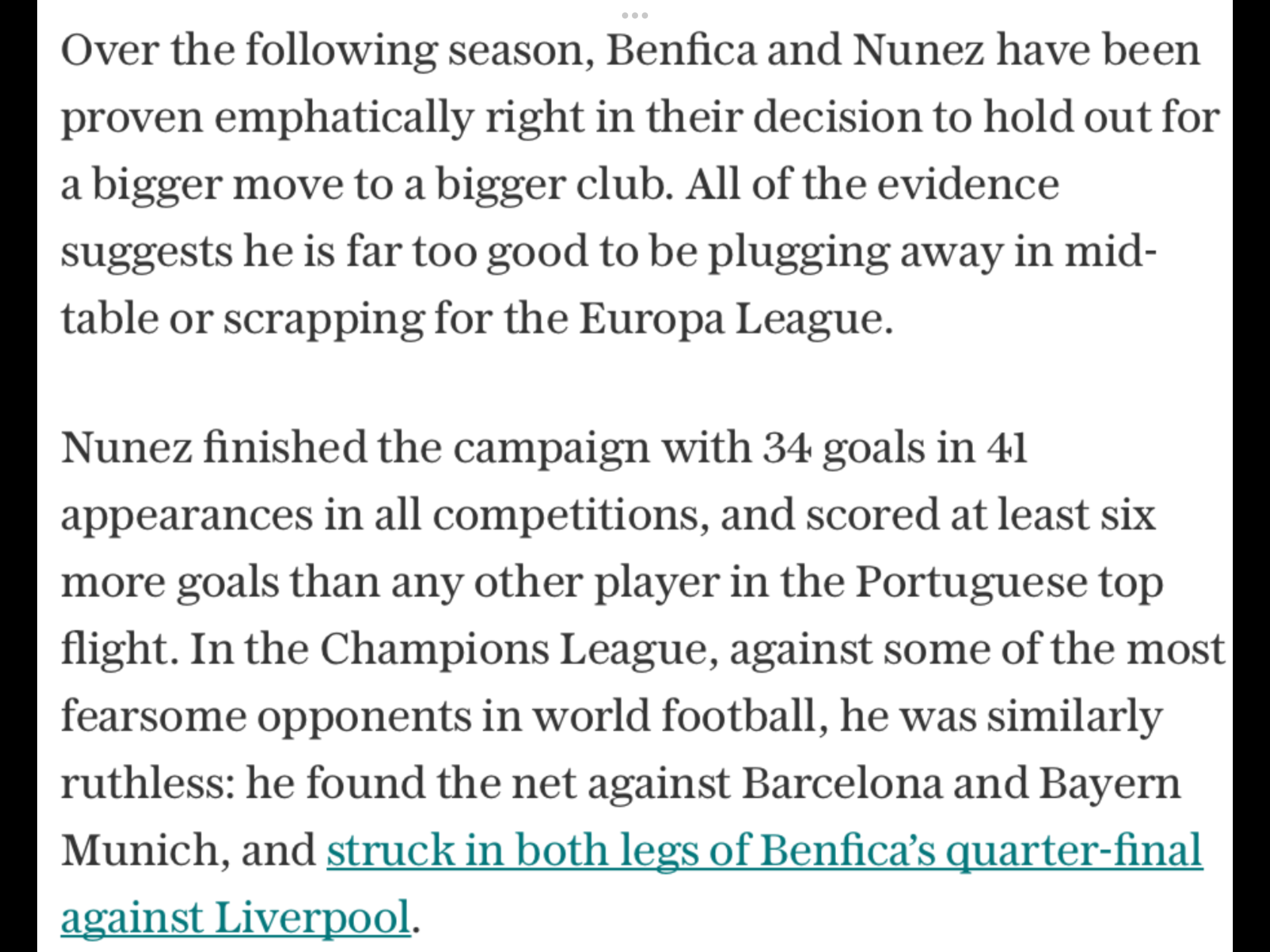Click the word 'ruthless' in the paragraph
Screen dimensions: 1270x952
[x=142, y=783]
